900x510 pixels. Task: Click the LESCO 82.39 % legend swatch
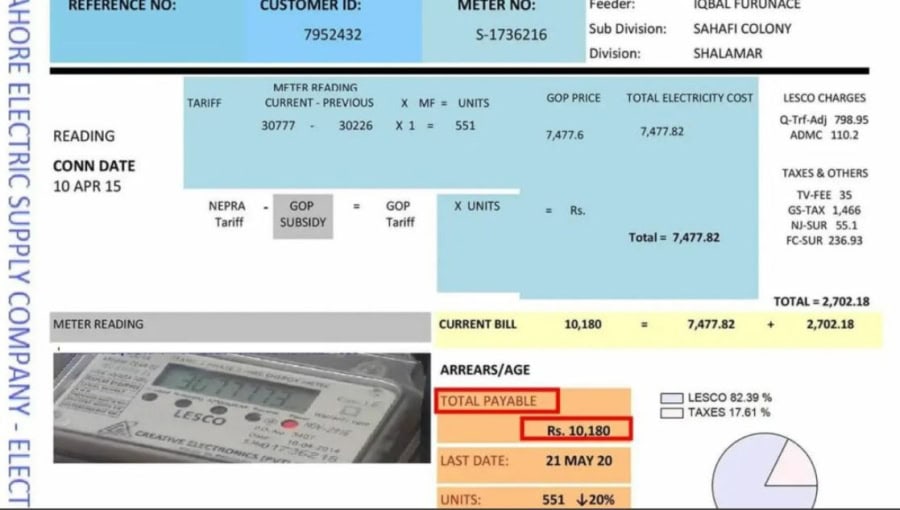point(671,398)
